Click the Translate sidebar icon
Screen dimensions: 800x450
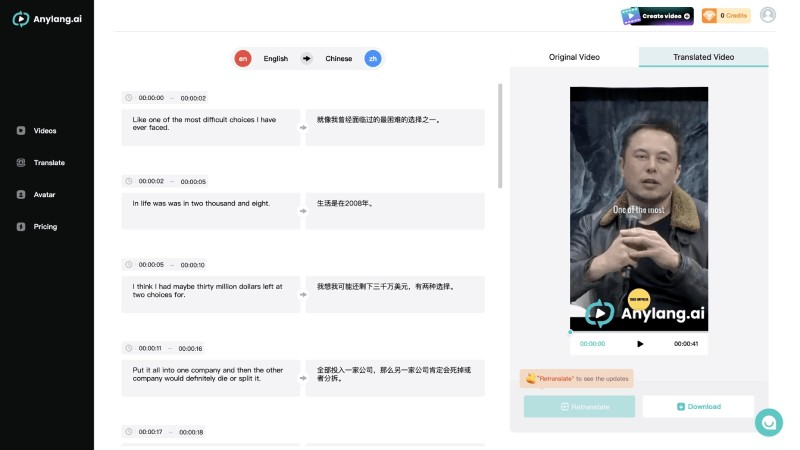pos(21,163)
